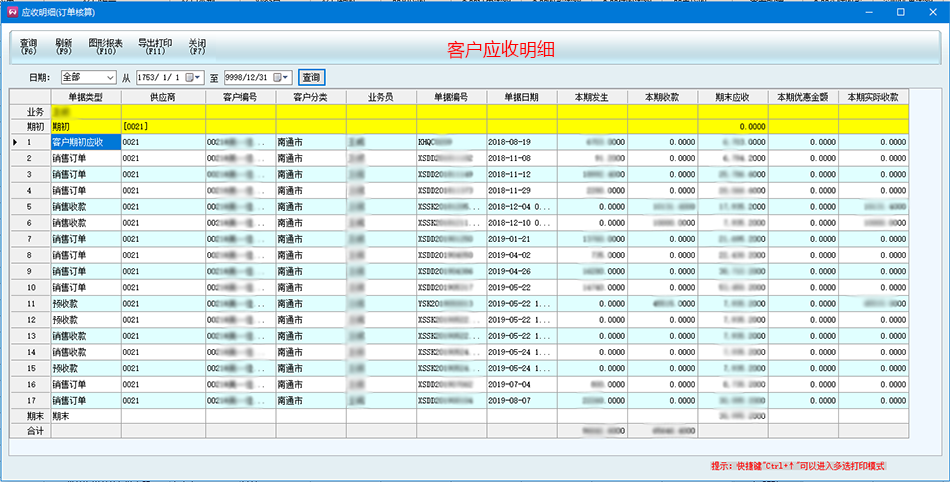The width and height of the screenshot is (950, 482).
Task: Click the 查询 button beside the dates
Action: click(311, 78)
